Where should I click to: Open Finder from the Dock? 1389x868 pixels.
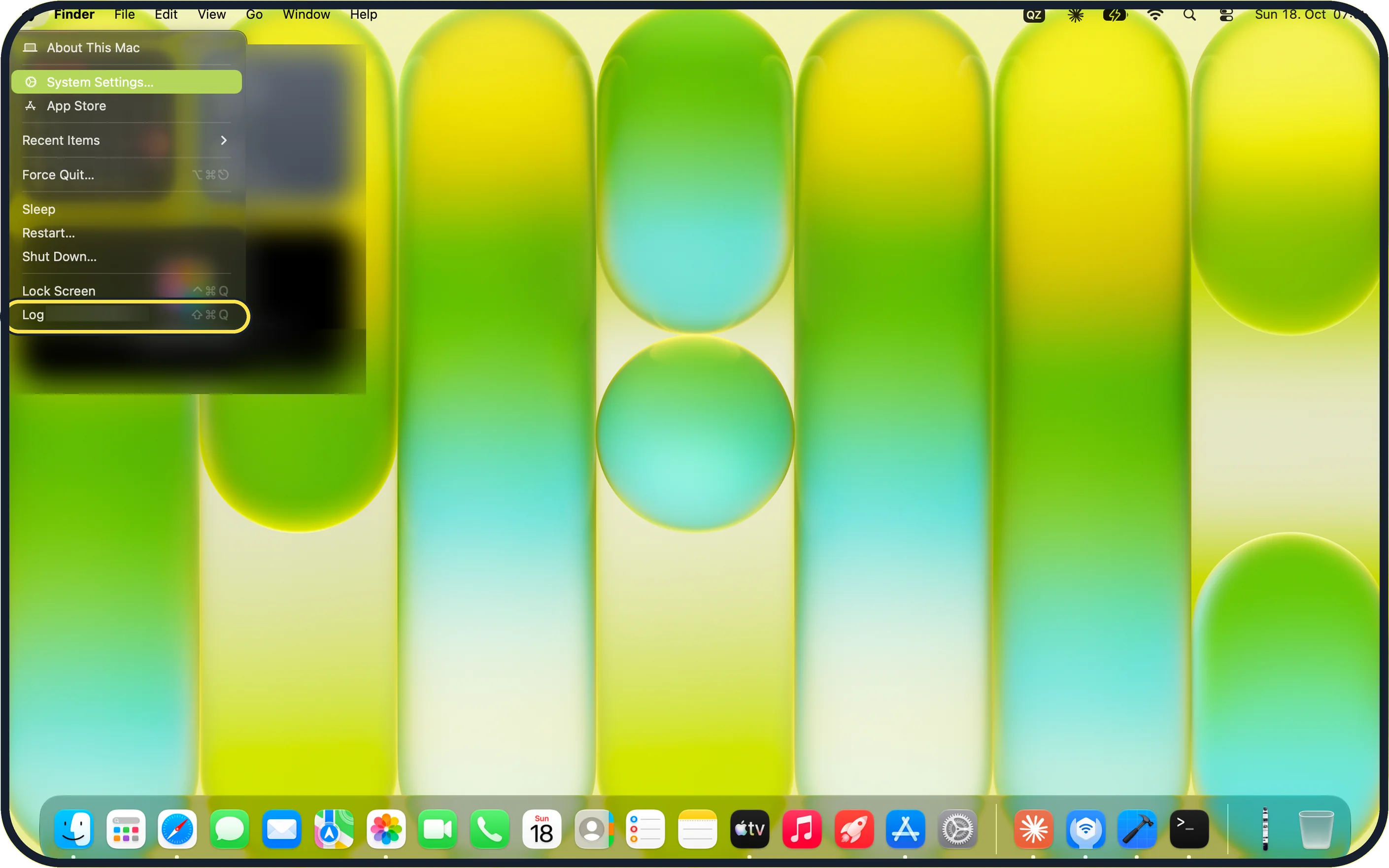pyautogui.click(x=73, y=829)
